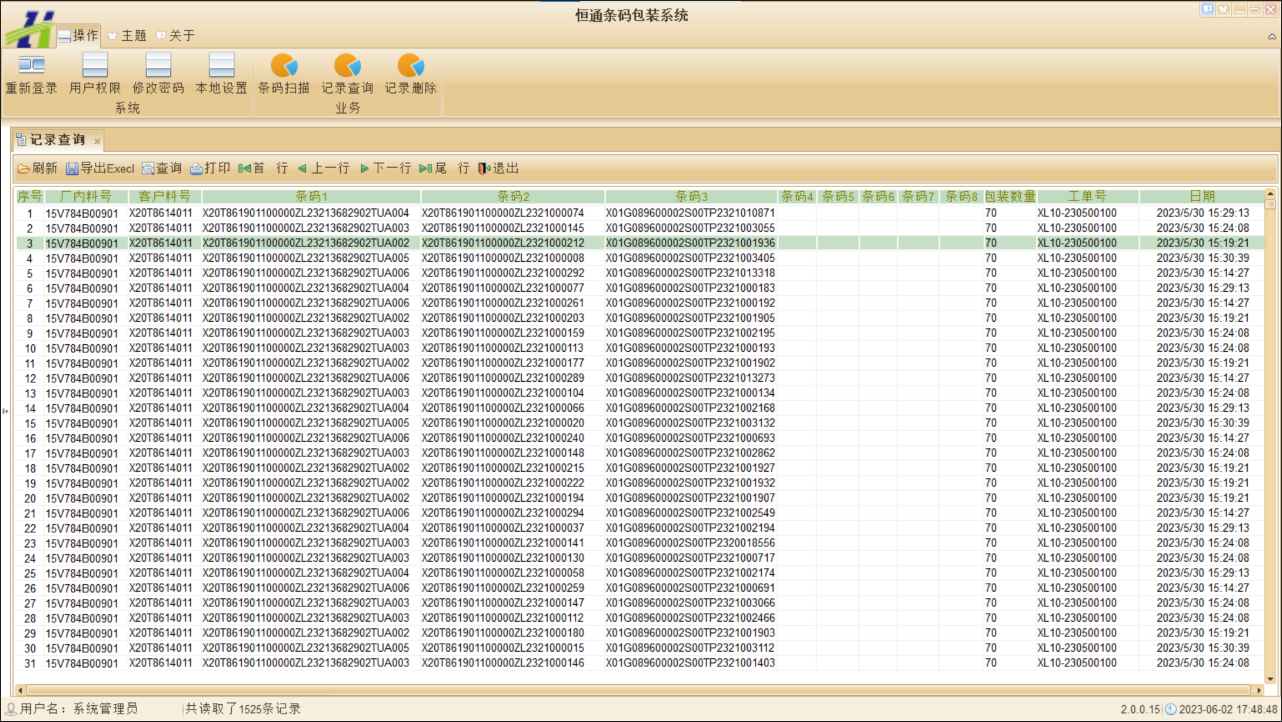The image size is (1282, 722).
Task: Close the 记录查询 tab
Action: tap(97, 141)
